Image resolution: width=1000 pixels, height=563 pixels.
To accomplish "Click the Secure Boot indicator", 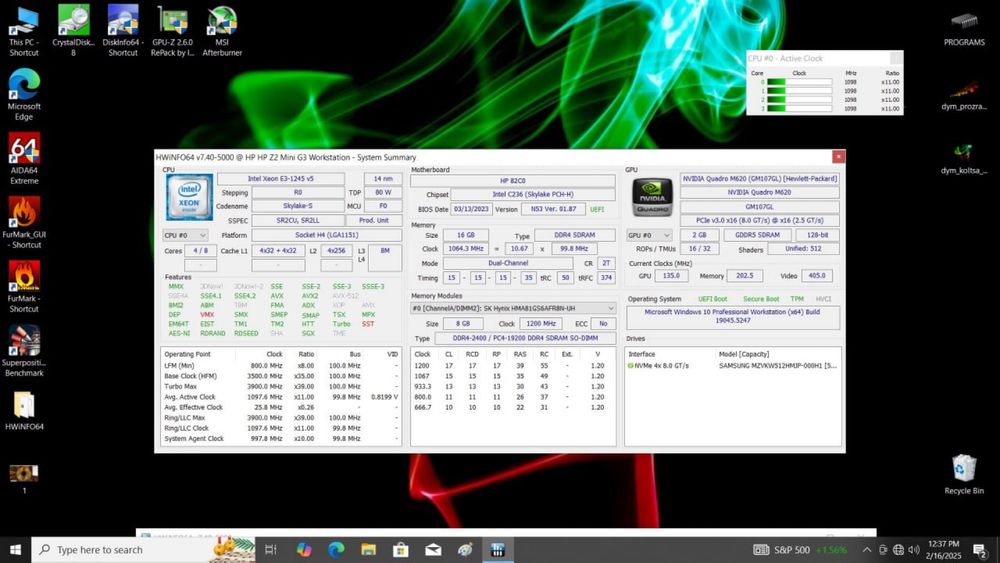I will point(761,299).
